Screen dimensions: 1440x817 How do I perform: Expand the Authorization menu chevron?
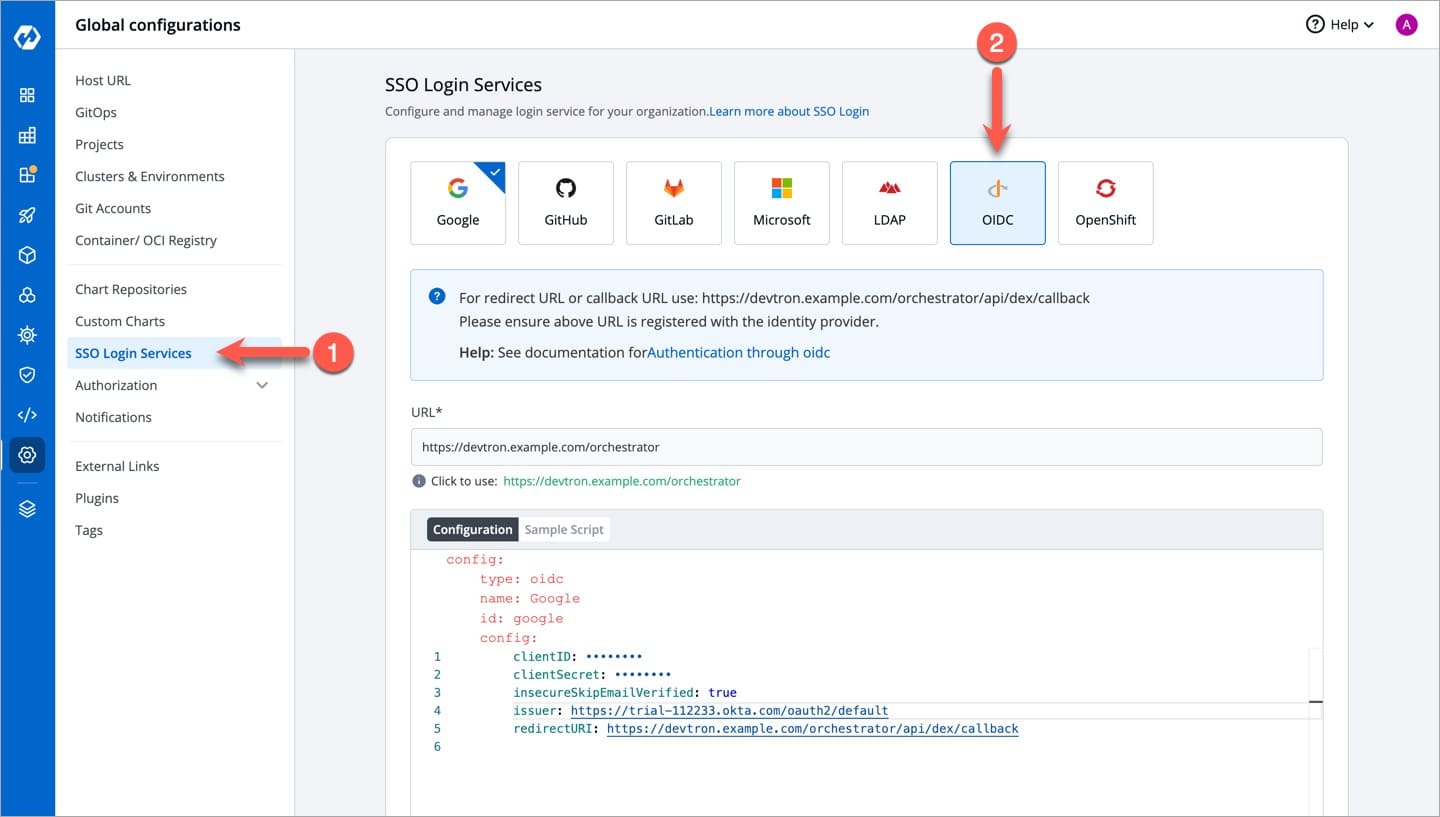(x=262, y=385)
